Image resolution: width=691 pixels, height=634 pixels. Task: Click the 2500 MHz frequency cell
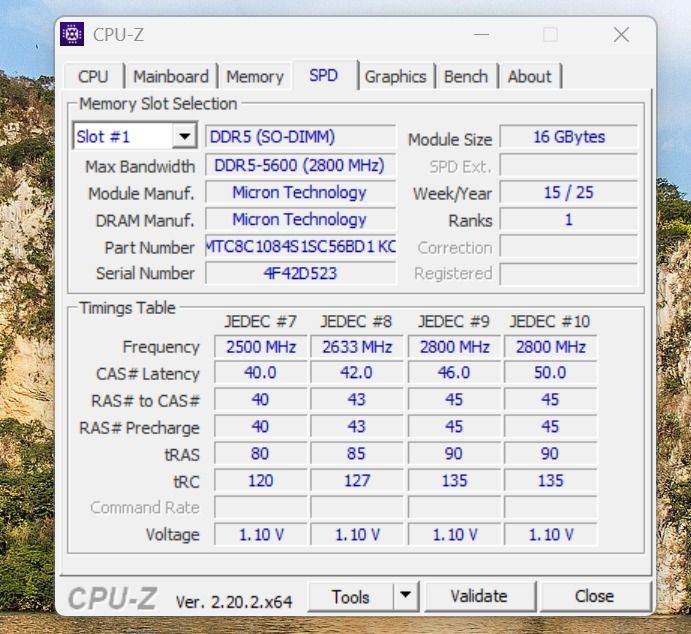(x=261, y=347)
